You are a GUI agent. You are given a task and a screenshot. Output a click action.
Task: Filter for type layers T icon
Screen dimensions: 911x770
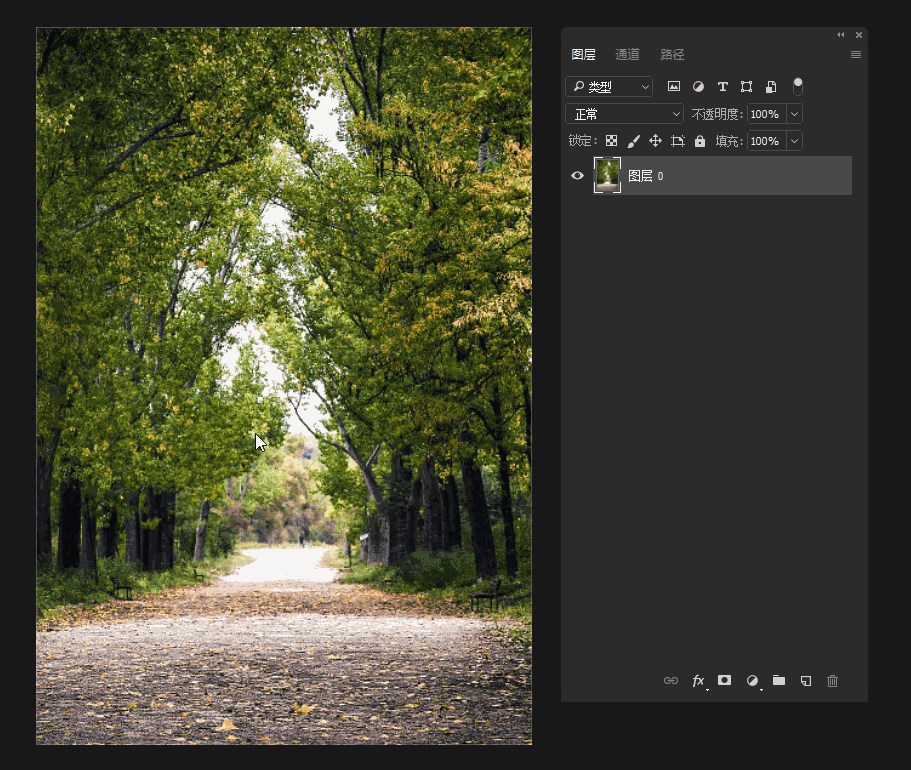coord(723,87)
